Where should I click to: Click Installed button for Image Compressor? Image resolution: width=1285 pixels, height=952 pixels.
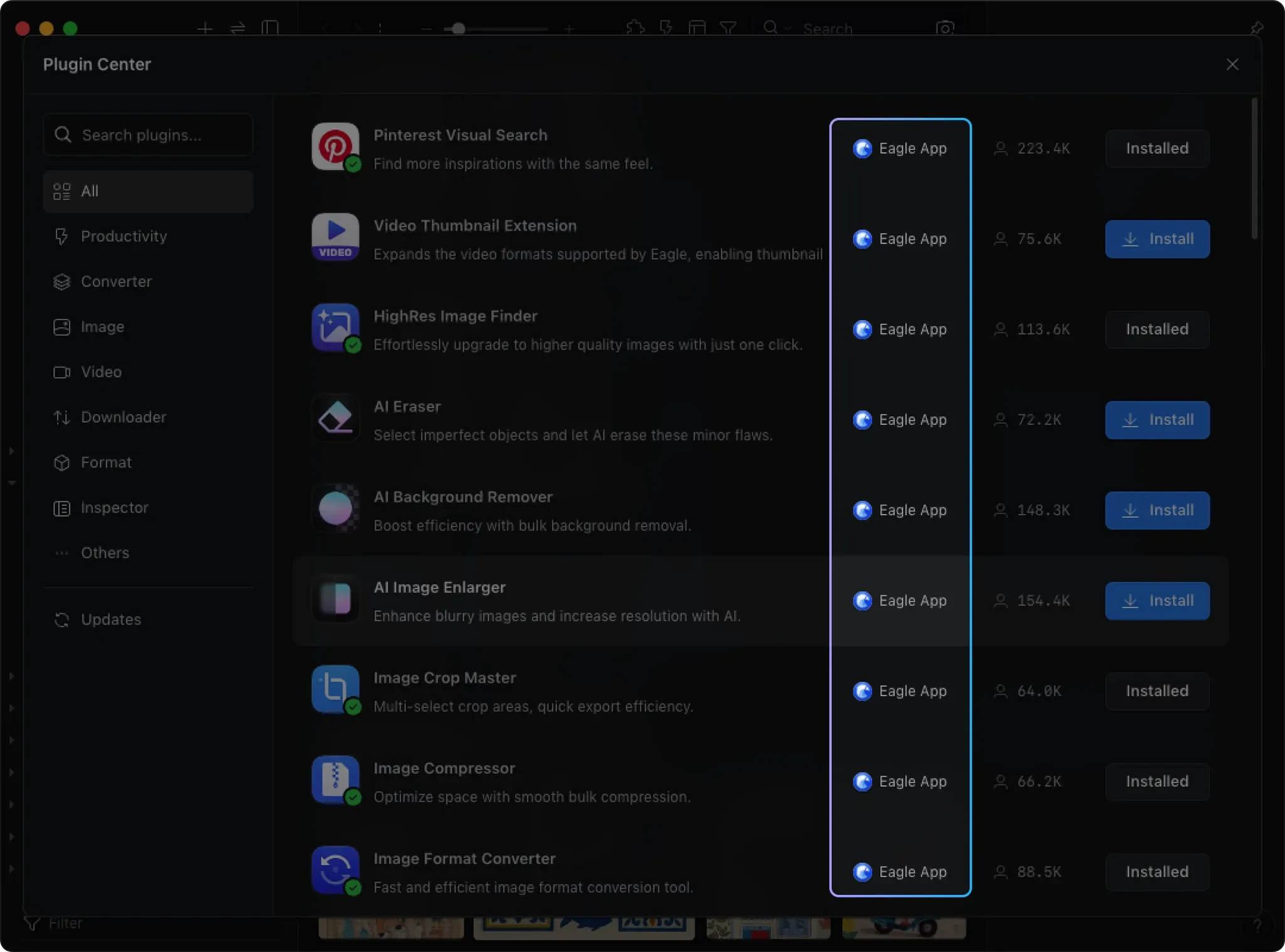(x=1157, y=781)
